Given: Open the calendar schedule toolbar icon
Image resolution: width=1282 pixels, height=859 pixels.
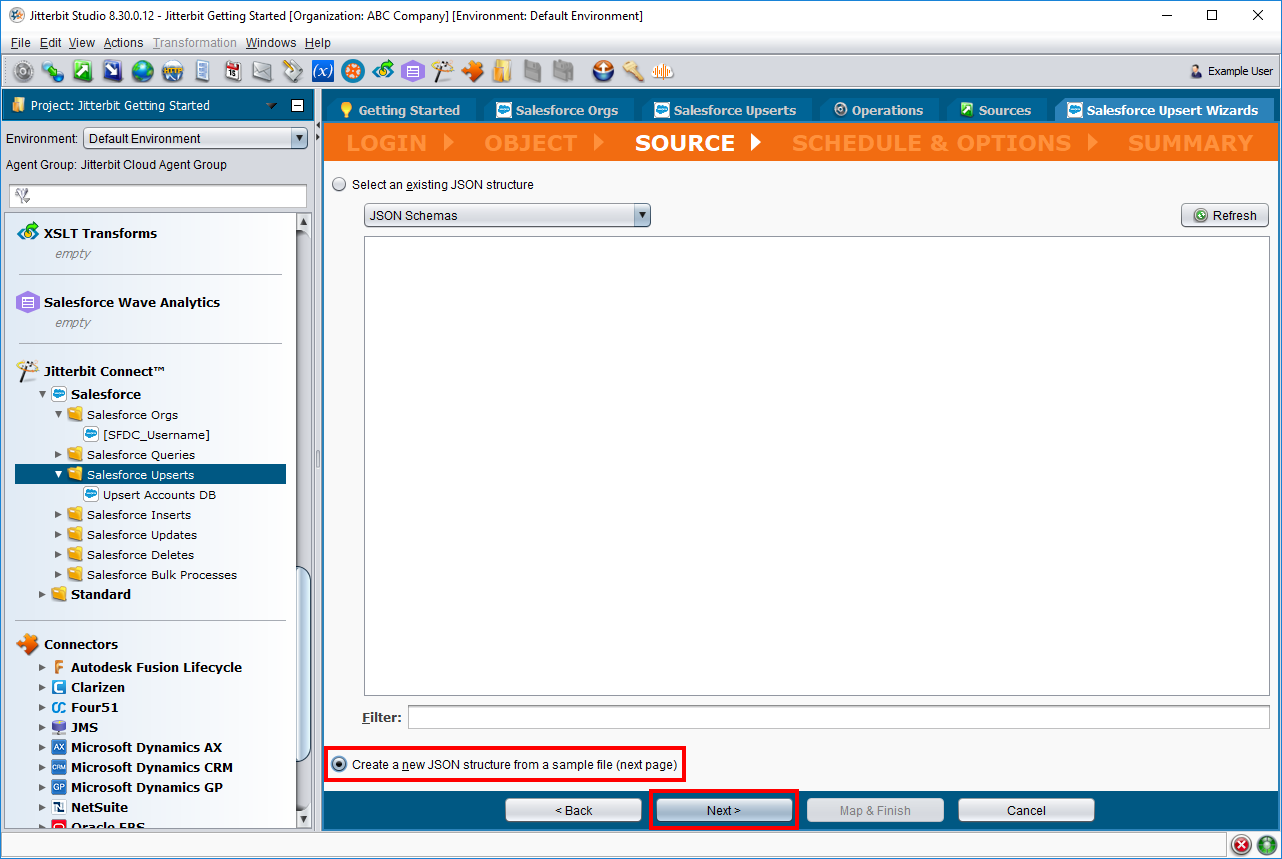Looking at the screenshot, I should [x=232, y=71].
